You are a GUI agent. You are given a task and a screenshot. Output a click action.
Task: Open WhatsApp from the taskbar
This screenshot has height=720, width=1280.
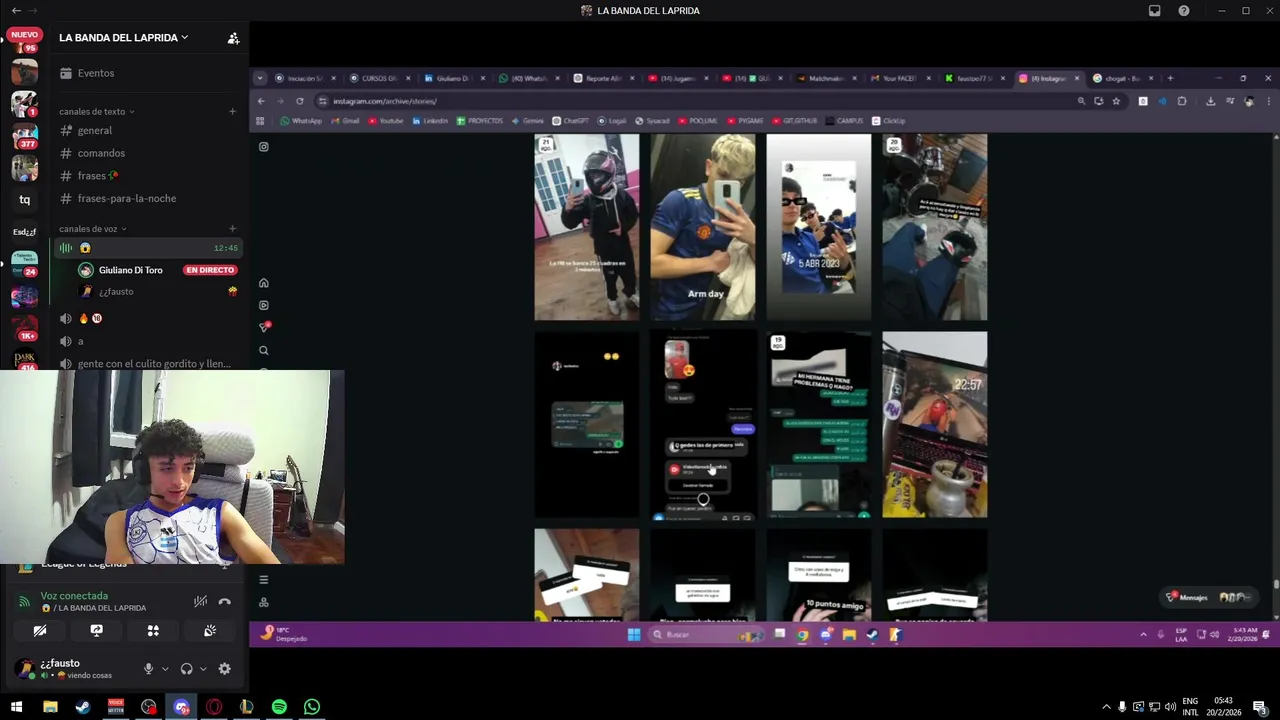point(312,707)
